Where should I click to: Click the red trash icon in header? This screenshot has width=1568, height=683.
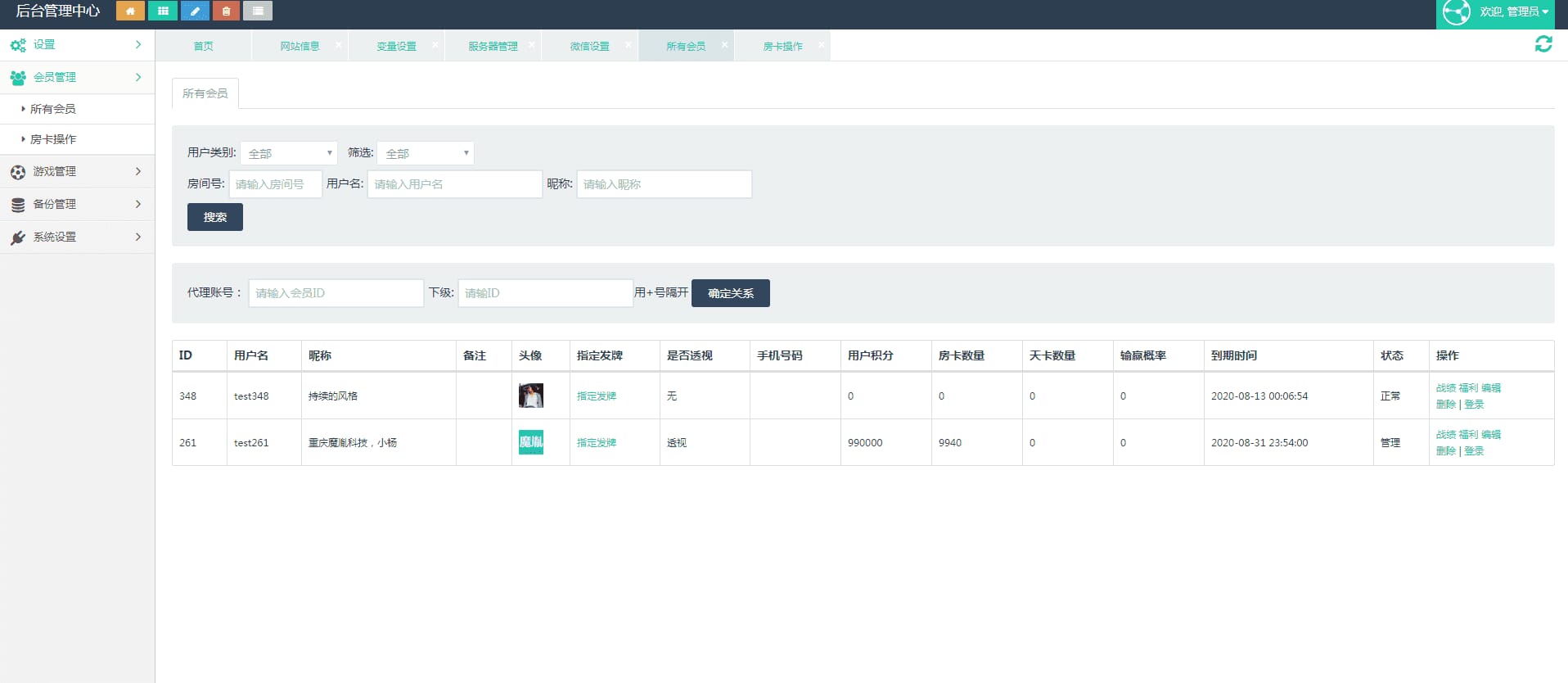(226, 11)
